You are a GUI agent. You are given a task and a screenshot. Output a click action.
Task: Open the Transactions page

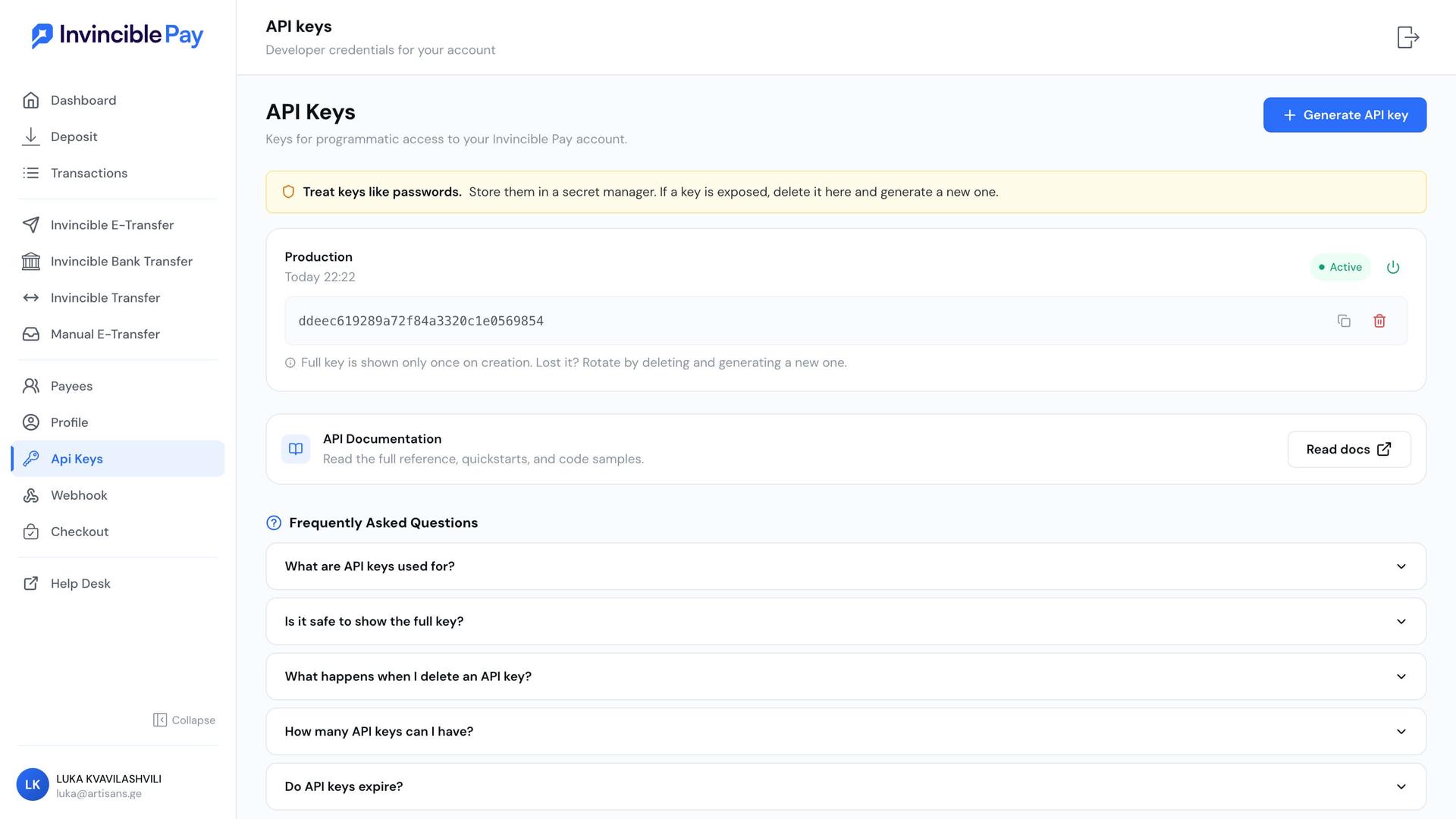click(x=118, y=173)
